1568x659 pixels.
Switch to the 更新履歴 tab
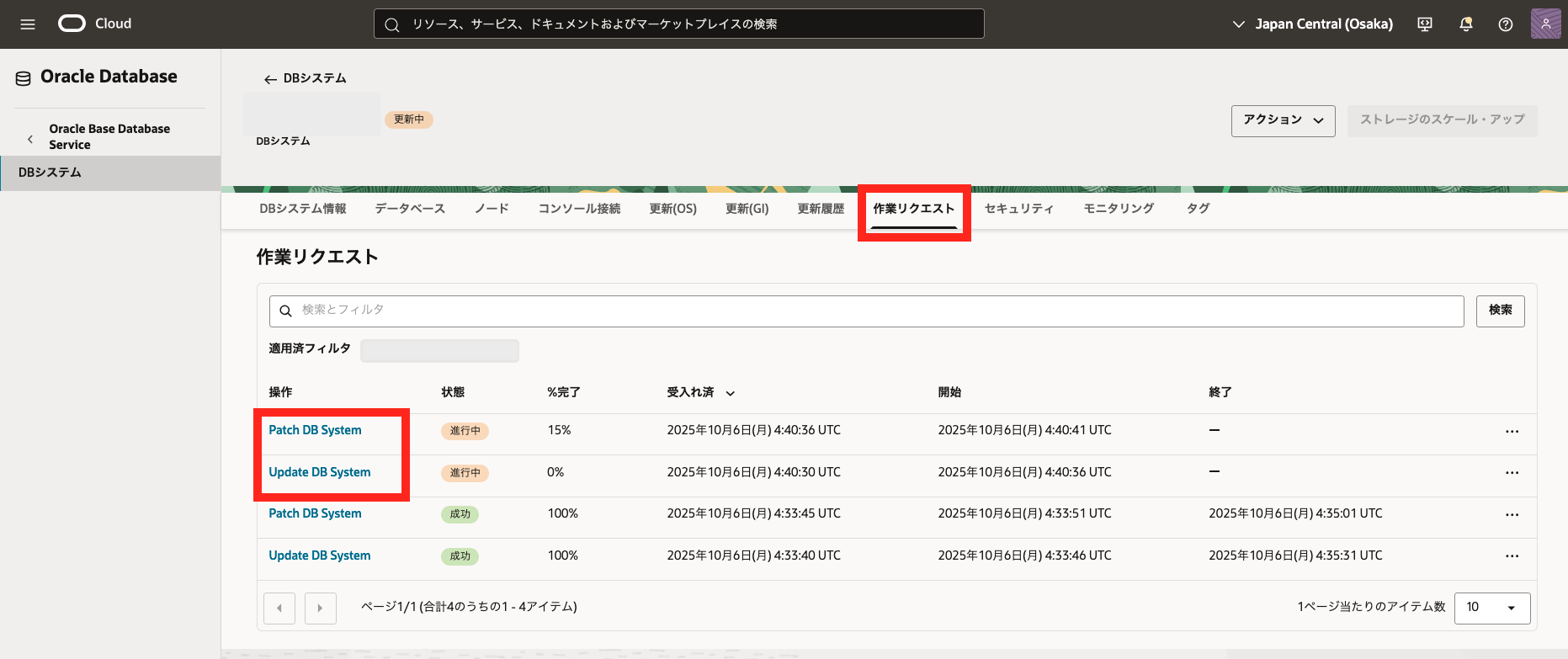tap(821, 209)
